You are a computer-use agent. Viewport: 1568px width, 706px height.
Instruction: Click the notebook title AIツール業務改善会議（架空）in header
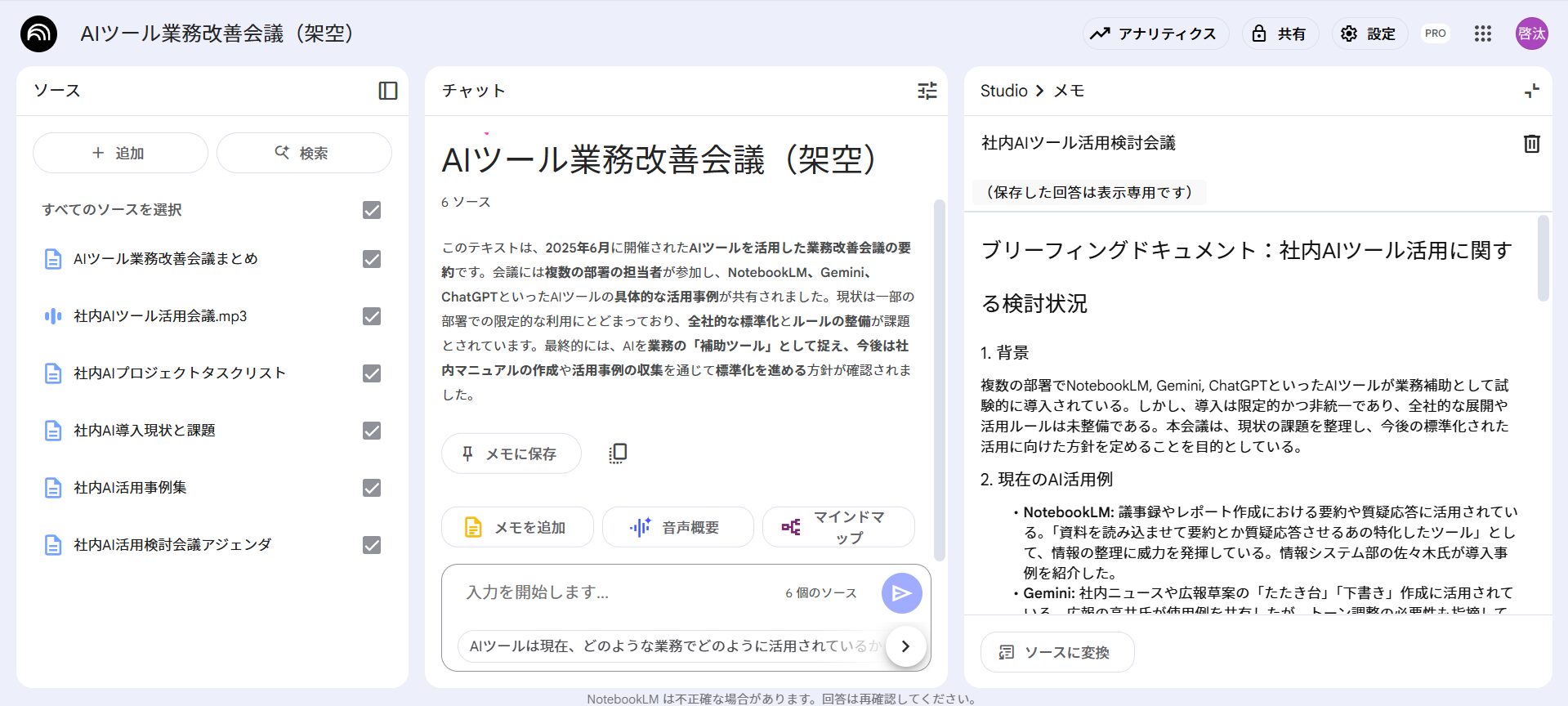coord(217,34)
